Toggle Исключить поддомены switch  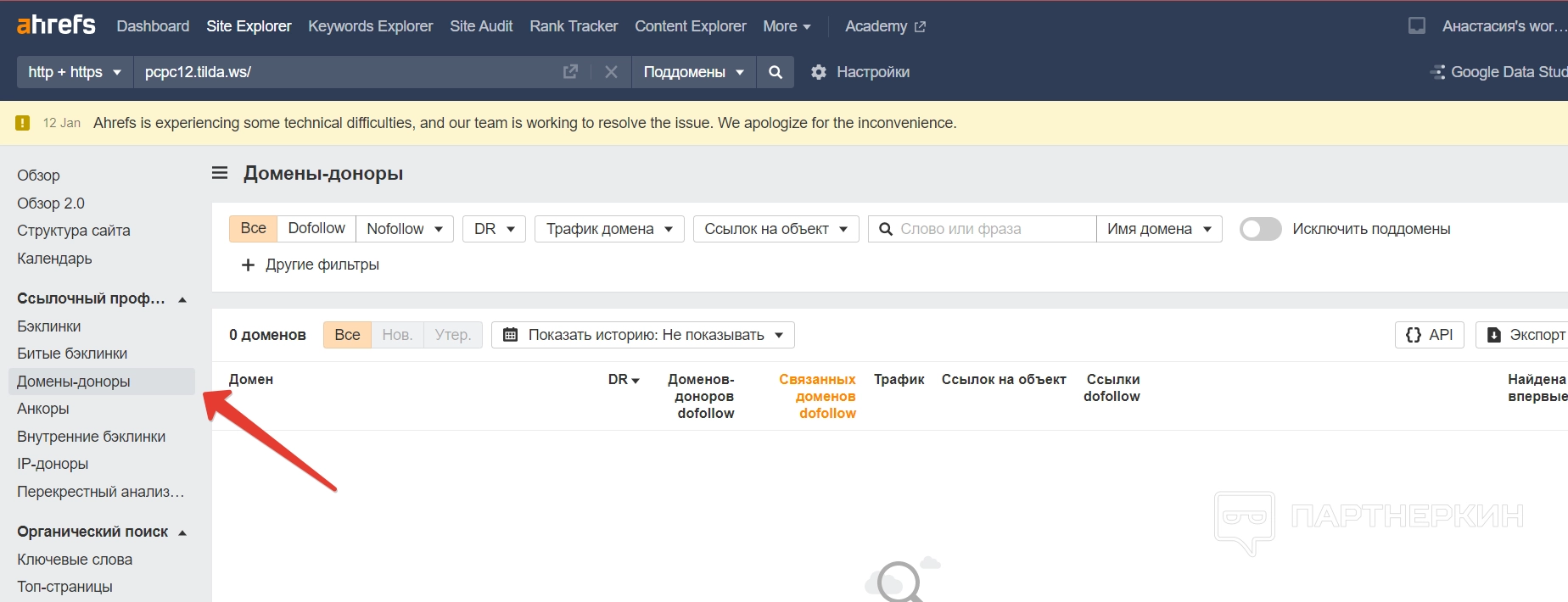[1261, 229]
